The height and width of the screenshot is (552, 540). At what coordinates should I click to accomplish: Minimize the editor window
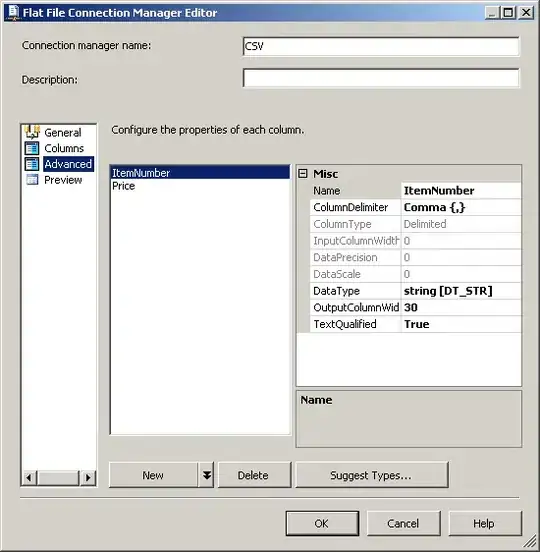pyautogui.click(x=492, y=13)
